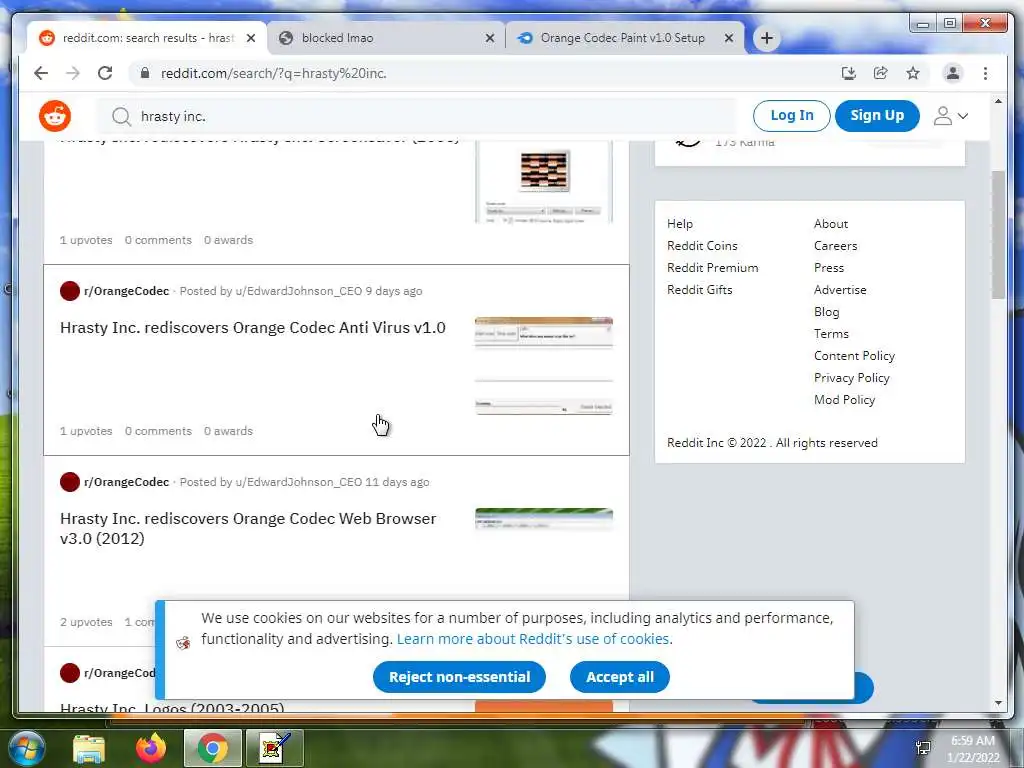
Task: Open the About link
Action: pyautogui.click(x=831, y=223)
